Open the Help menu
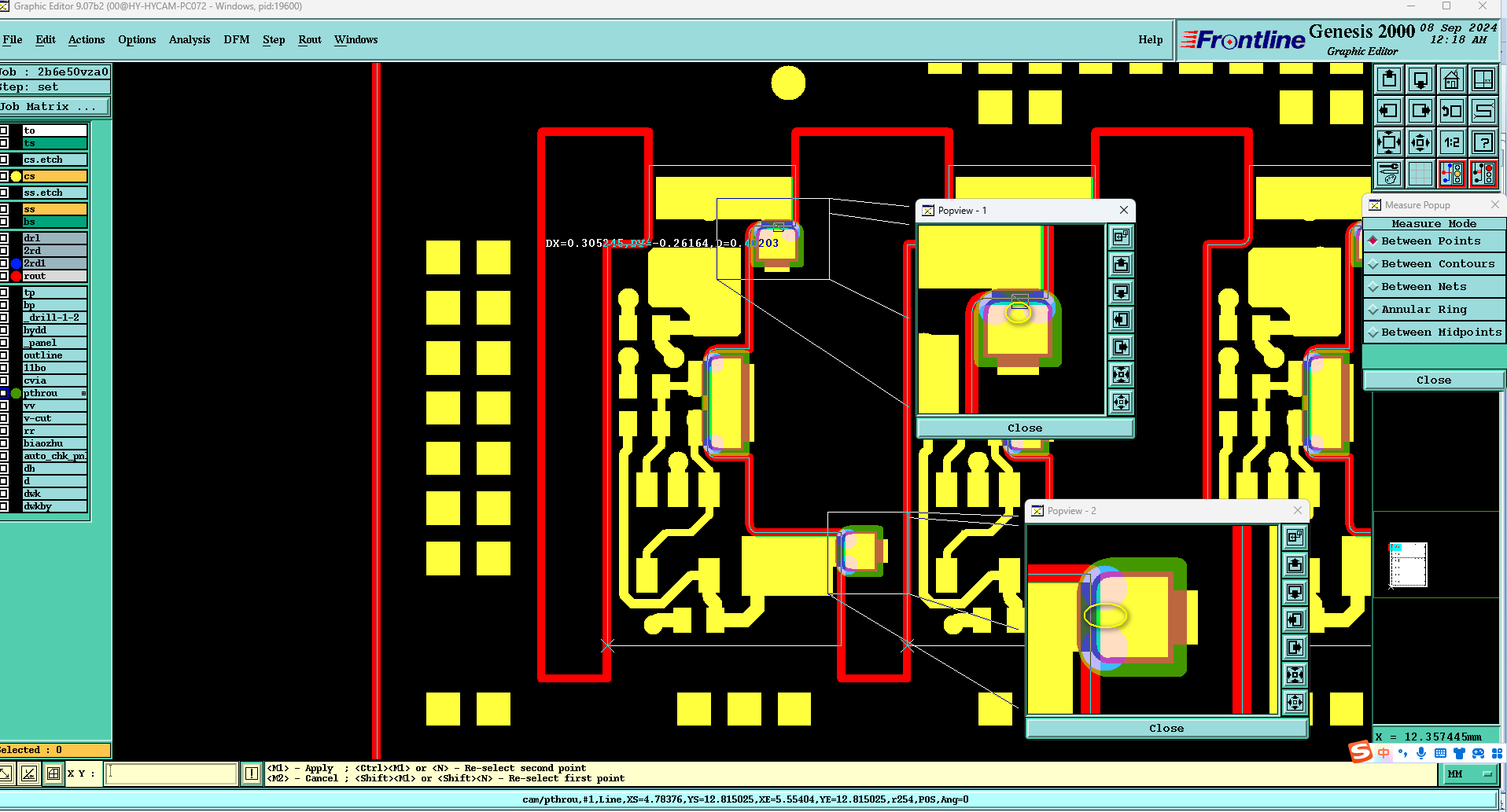This screenshot has height=812, width=1507. pyautogui.click(x=1151, y=39)
